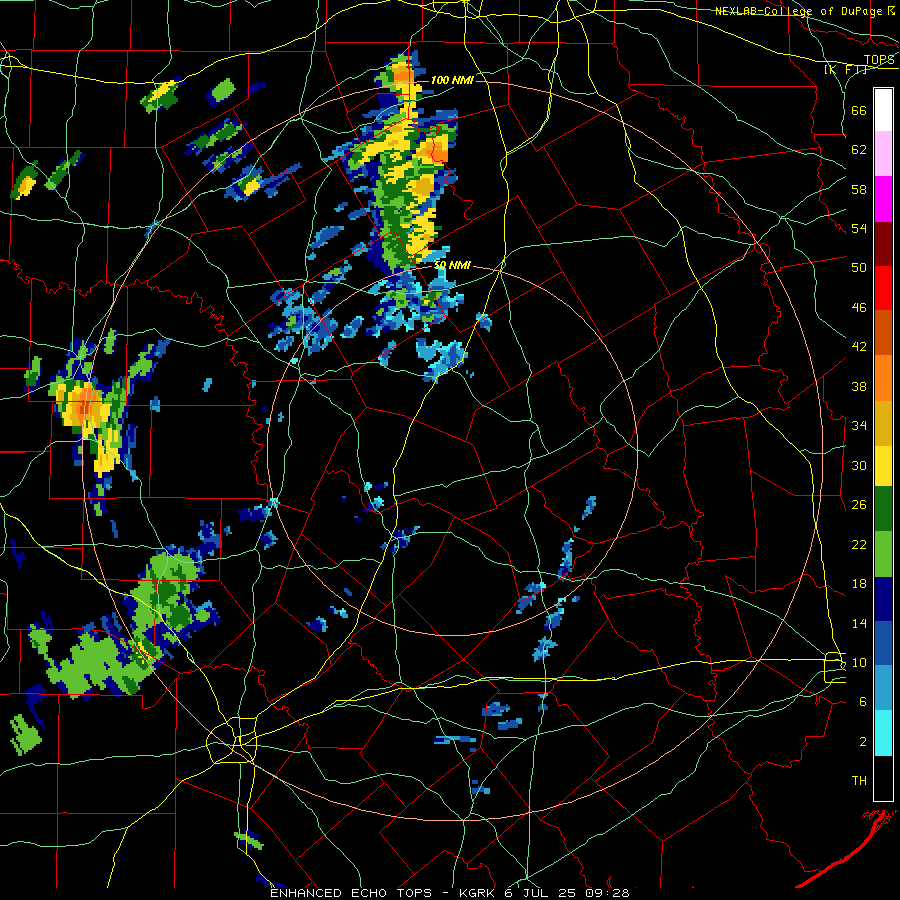This screenshot has height=900, width=900.
Task: Select the light pink legend color segment
Action: 883,153
